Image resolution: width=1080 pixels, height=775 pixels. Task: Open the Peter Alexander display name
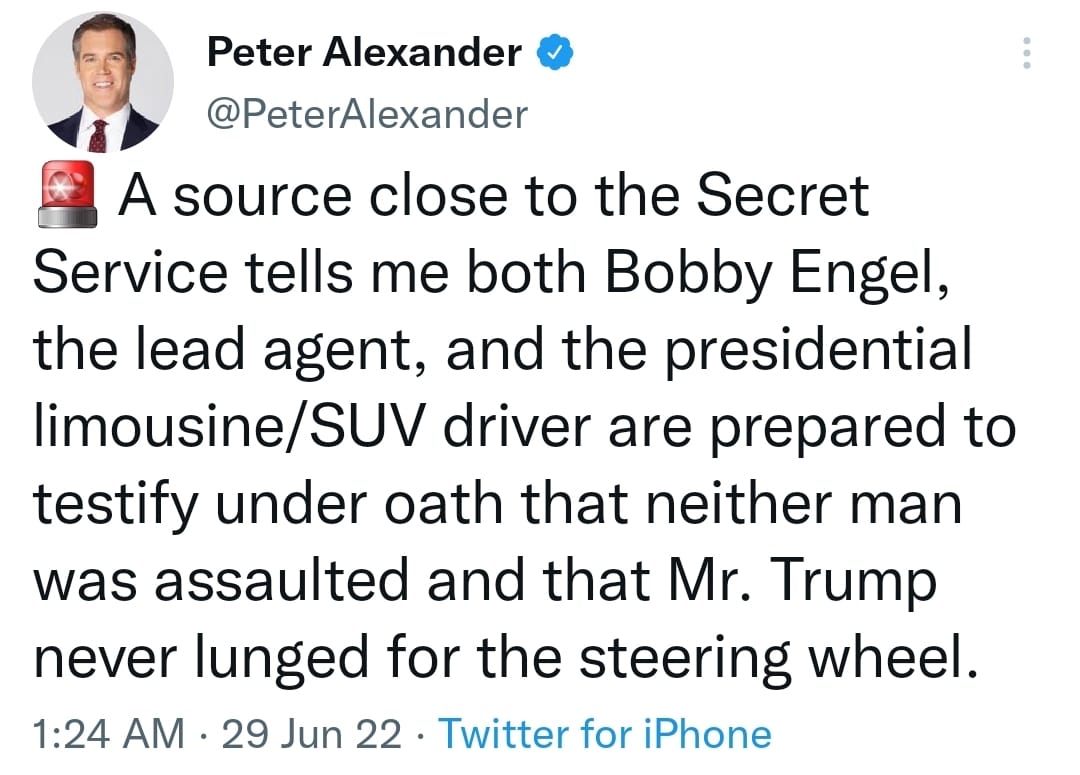tap(364, 52)
